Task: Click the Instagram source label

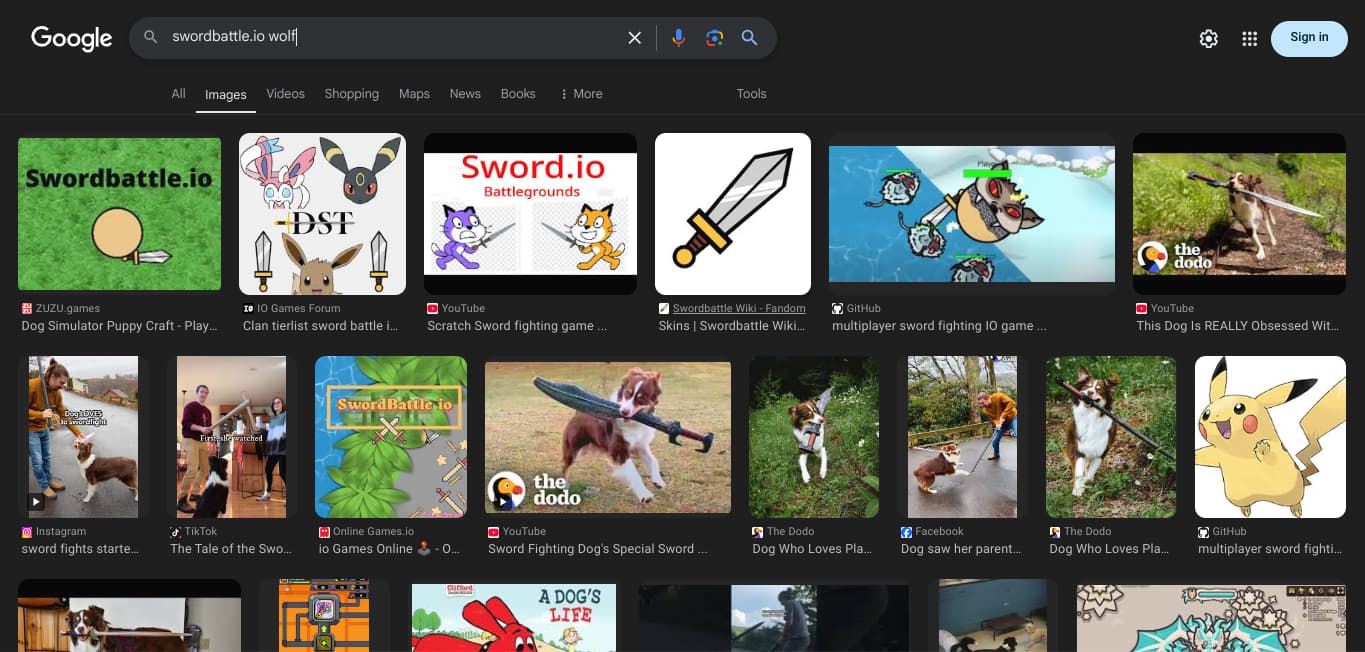Action: pos(61,532)
